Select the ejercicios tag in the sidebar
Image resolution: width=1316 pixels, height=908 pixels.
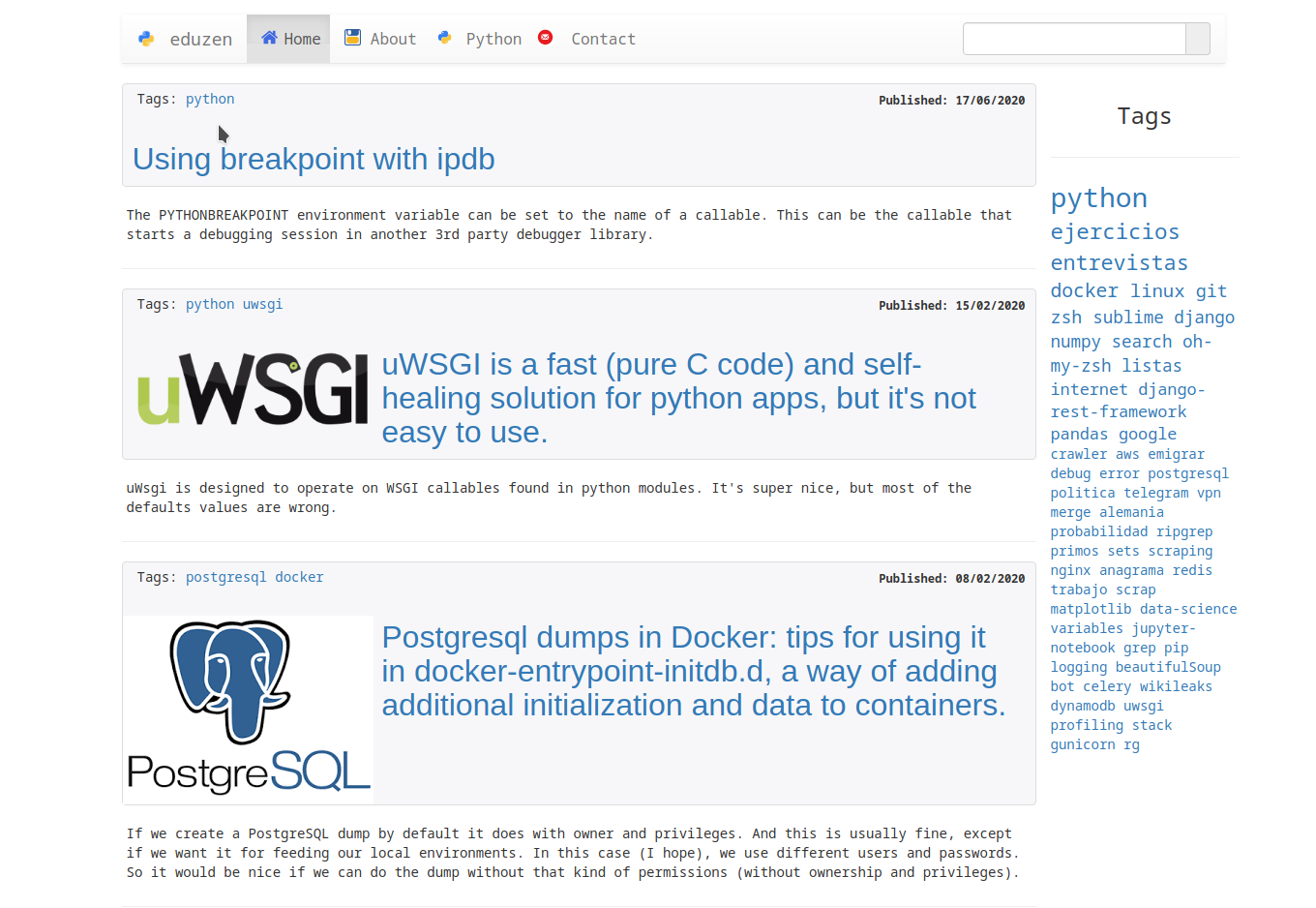tap(1115, 231)
